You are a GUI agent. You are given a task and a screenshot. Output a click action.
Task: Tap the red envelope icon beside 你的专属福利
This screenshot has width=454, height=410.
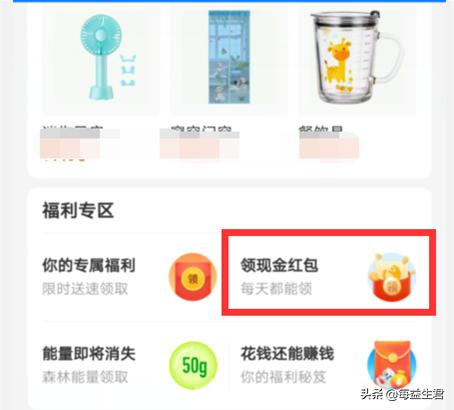[193, 277]
